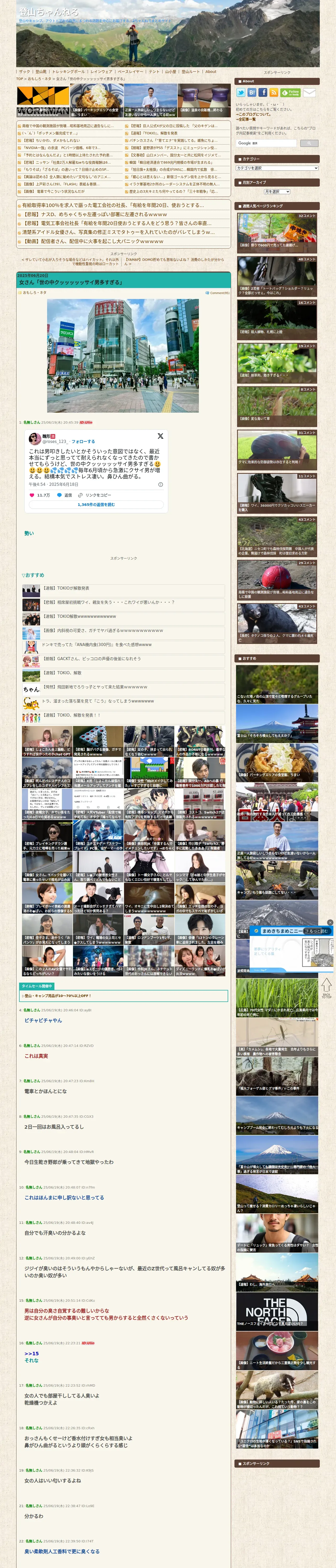Click タイムセール開催中 label

point(37,986)
